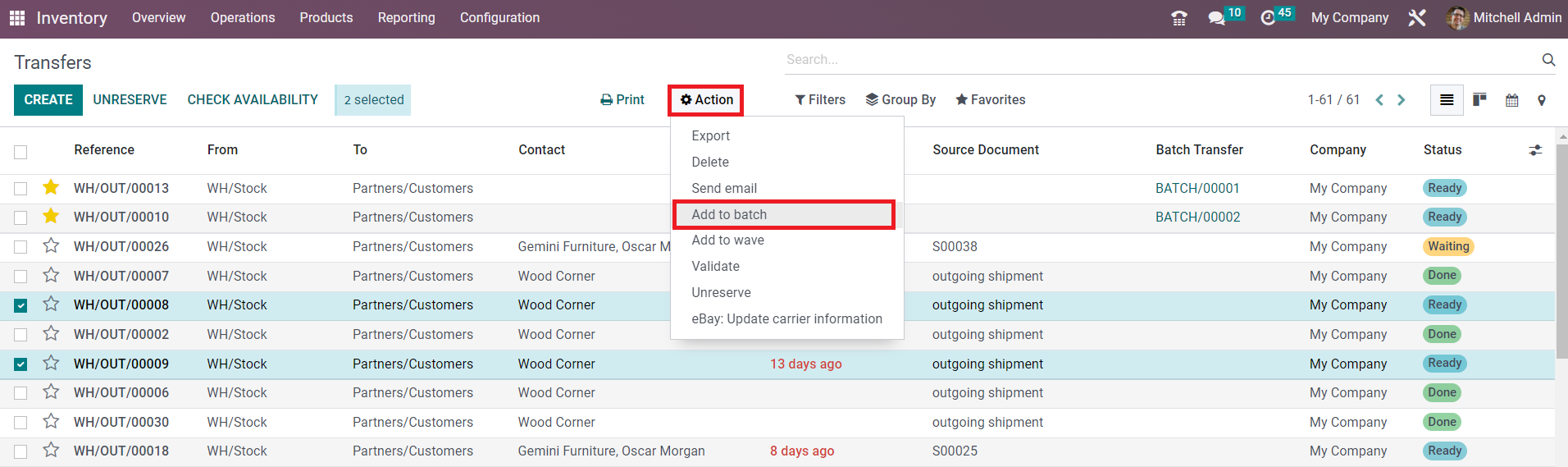
Task: Tick the checkbox for WH/OUT/00013
Action: tap(21, 189)
